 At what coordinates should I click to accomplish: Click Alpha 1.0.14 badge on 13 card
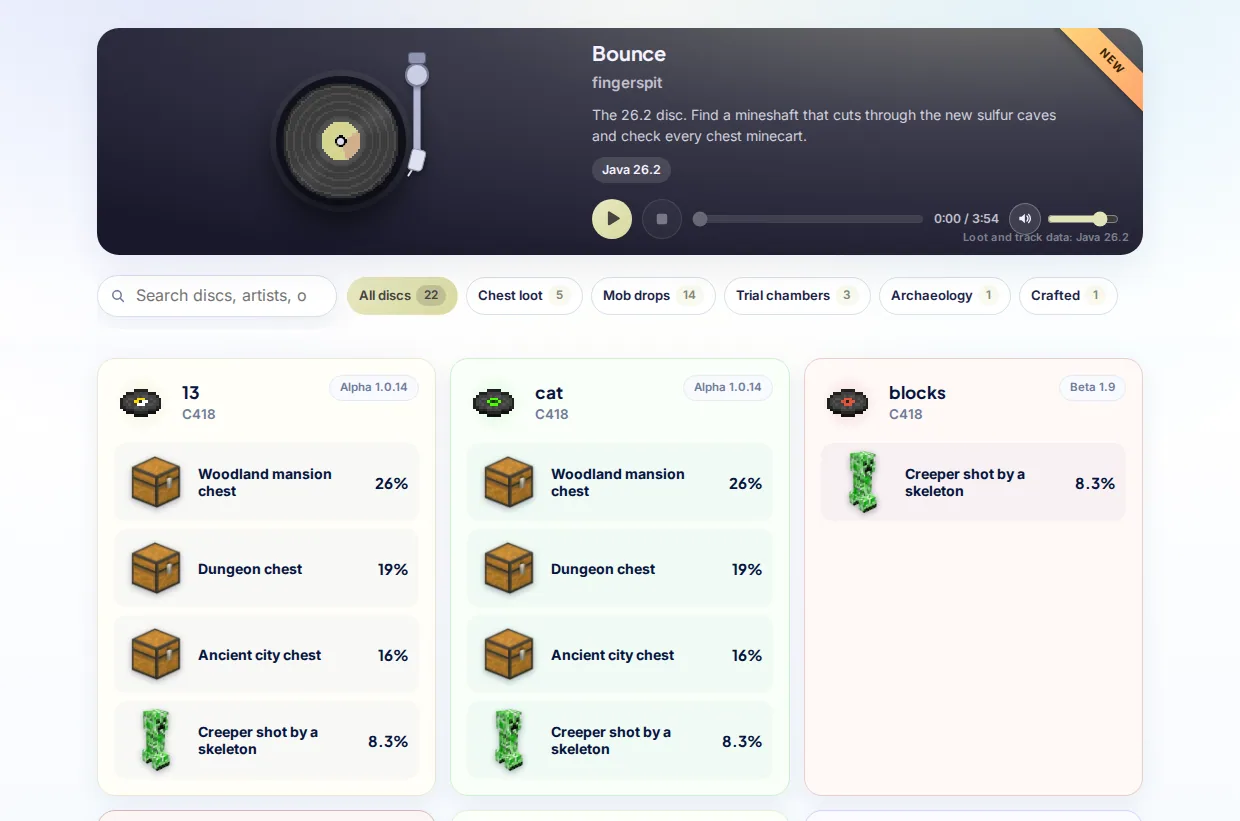click(374, 388)
